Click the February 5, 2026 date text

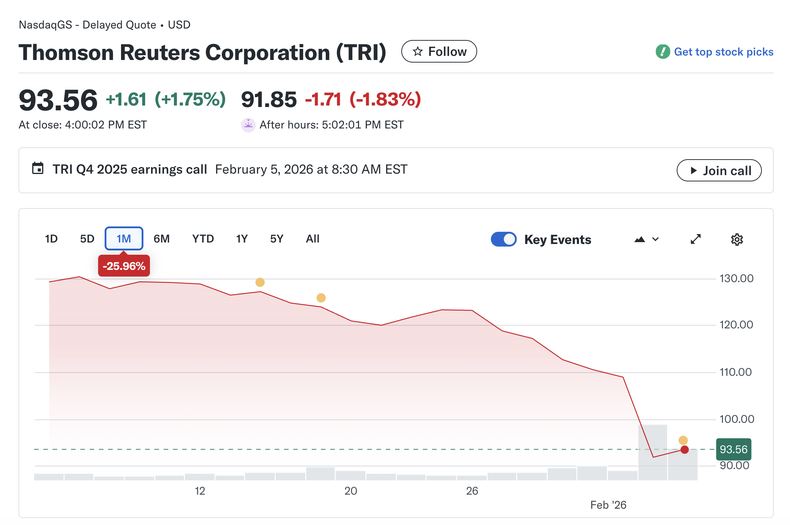pyautogui.click(x=311, y=169)
